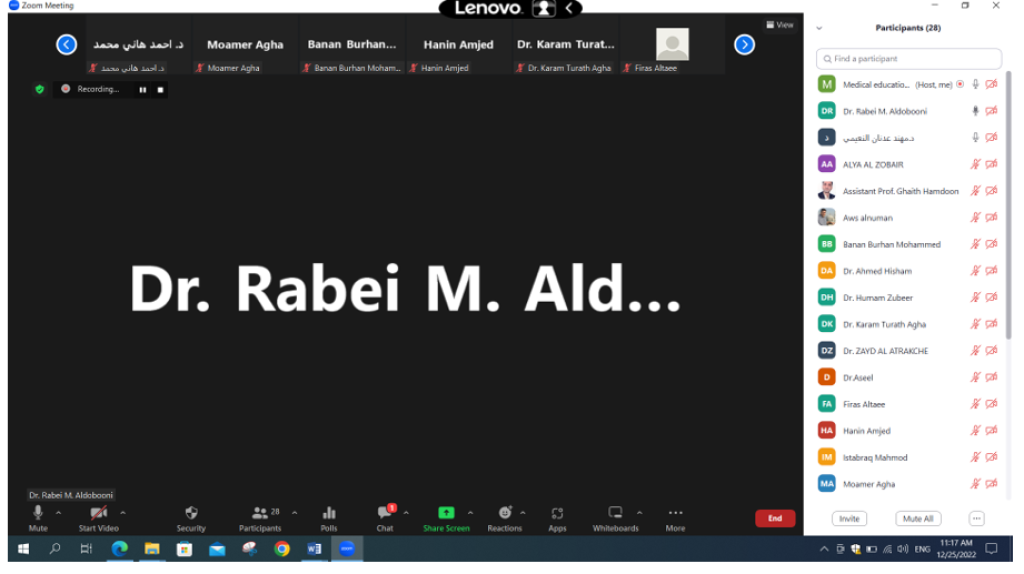Open Whiteboards from the meeting toolbar

(615, 515)
